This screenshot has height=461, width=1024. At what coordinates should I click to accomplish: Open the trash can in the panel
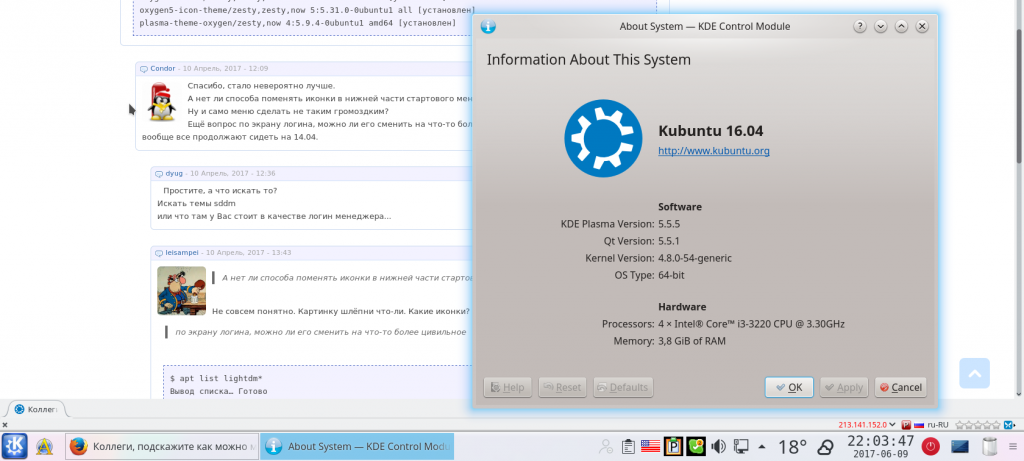coord(990,447)
